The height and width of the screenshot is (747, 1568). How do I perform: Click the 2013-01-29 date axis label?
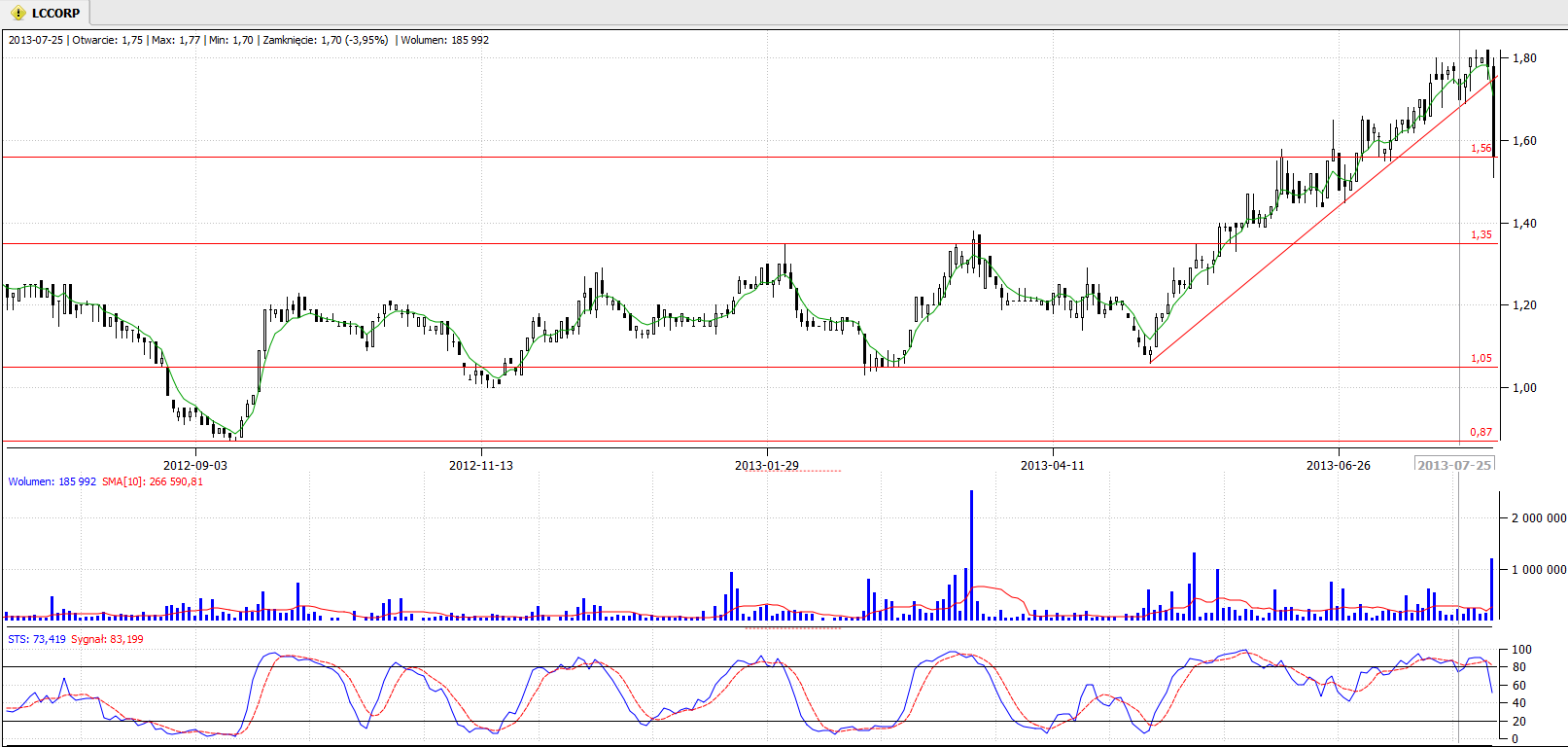(767, 465)
